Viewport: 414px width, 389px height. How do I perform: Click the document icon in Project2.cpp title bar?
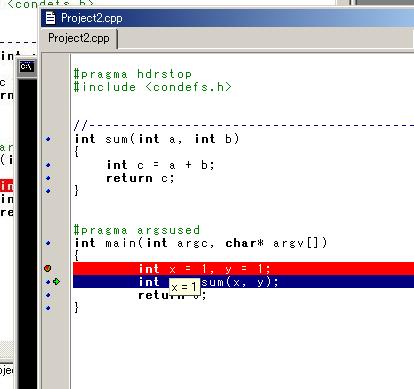(x=50, y=18)
